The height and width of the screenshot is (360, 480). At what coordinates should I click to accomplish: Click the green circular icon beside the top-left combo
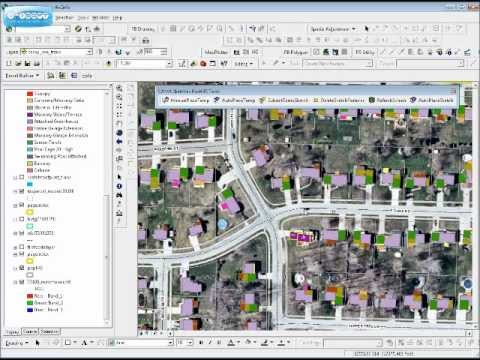pyautogui.click(x=78, y=29)
